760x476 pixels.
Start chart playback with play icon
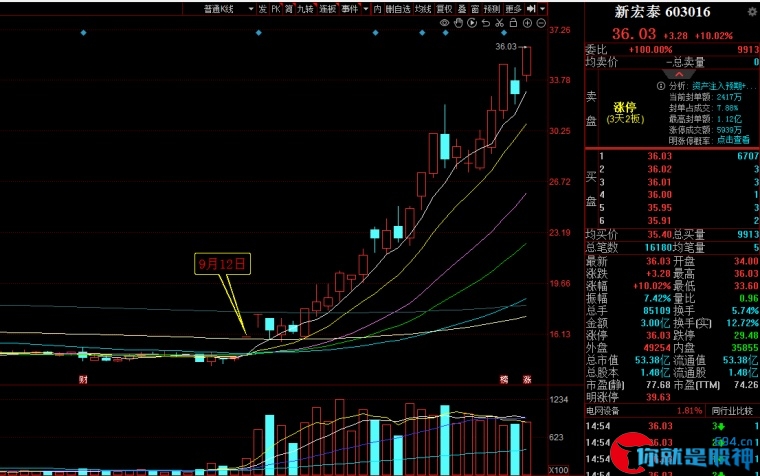tap(472, 23)
